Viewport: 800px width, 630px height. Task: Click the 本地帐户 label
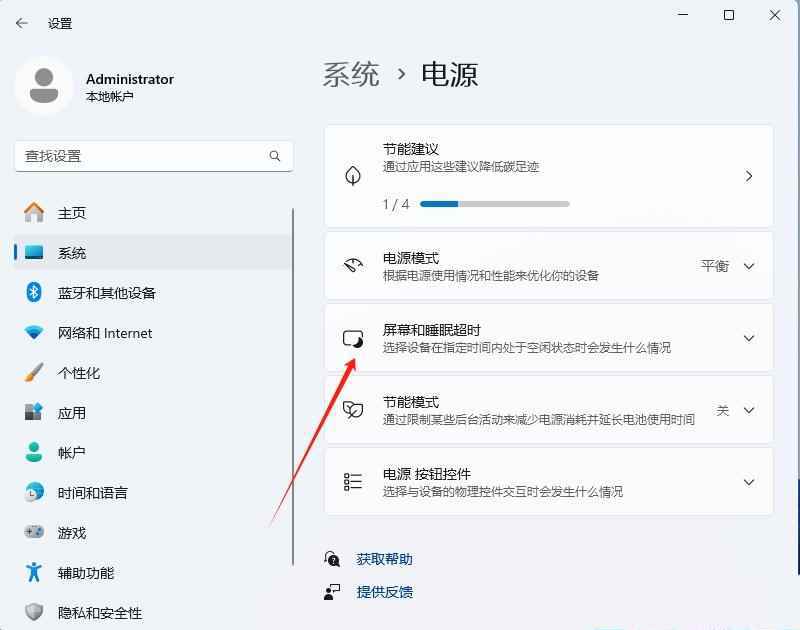coord(110,96)
